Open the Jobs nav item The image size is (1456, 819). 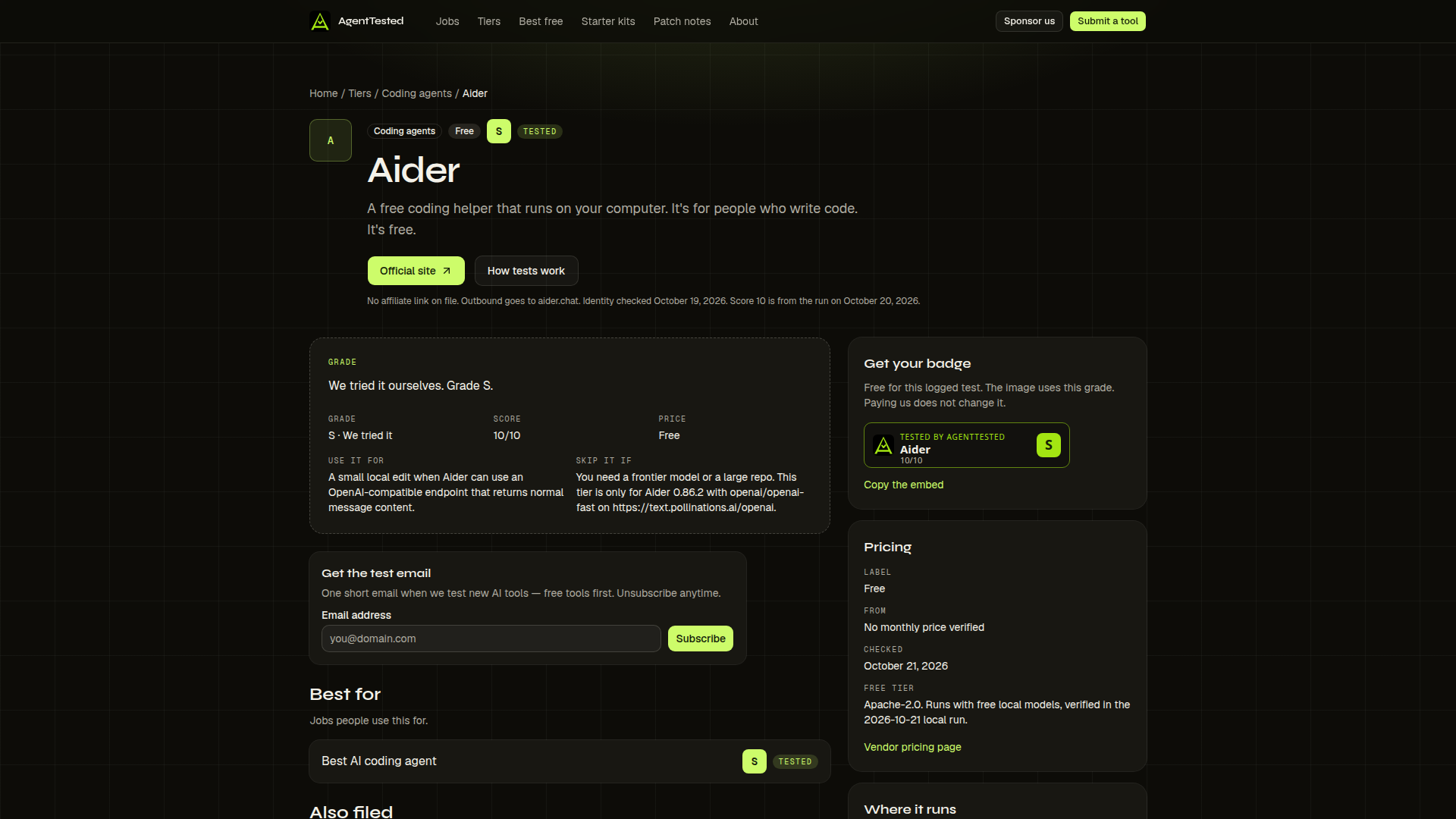click(x=447, y=21)
